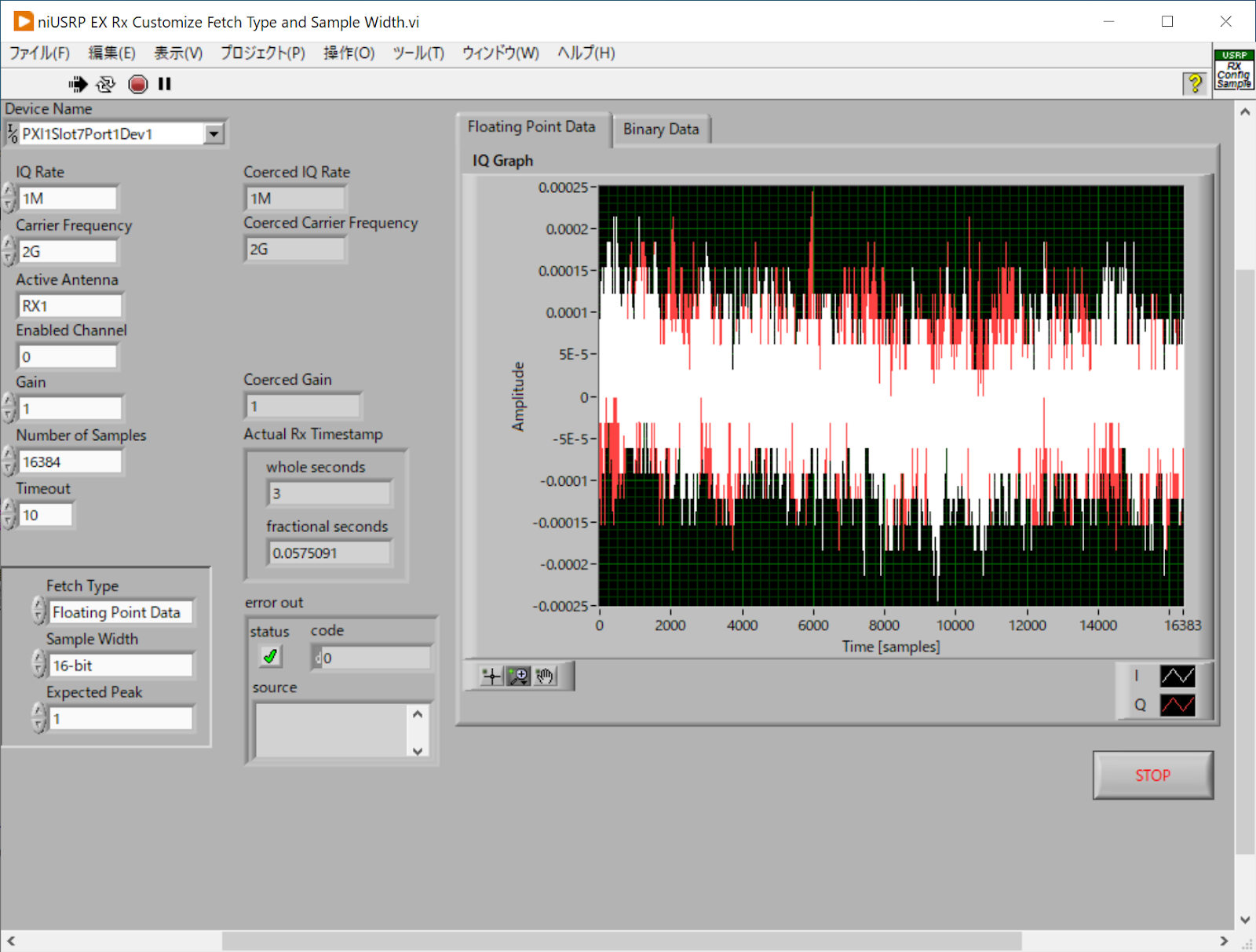Click the Gain input field
Viewport: 1256px width, 952px height.
(70, 409)
